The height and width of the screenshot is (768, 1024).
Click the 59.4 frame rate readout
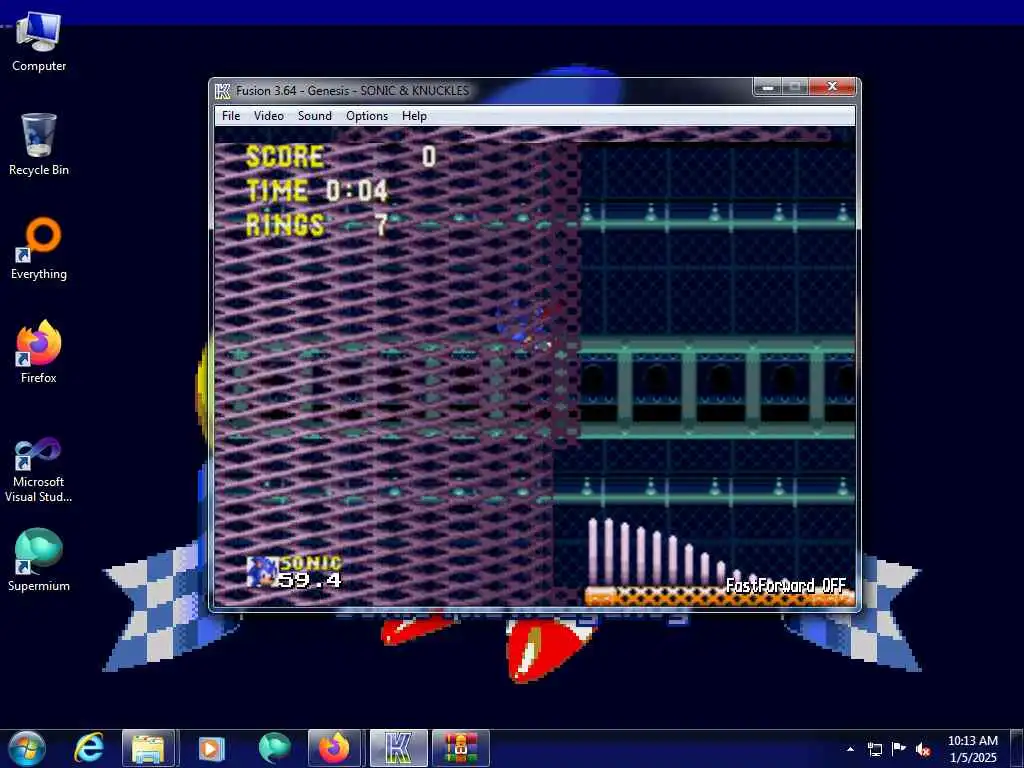pyautogui.click(x=310, y=580)
